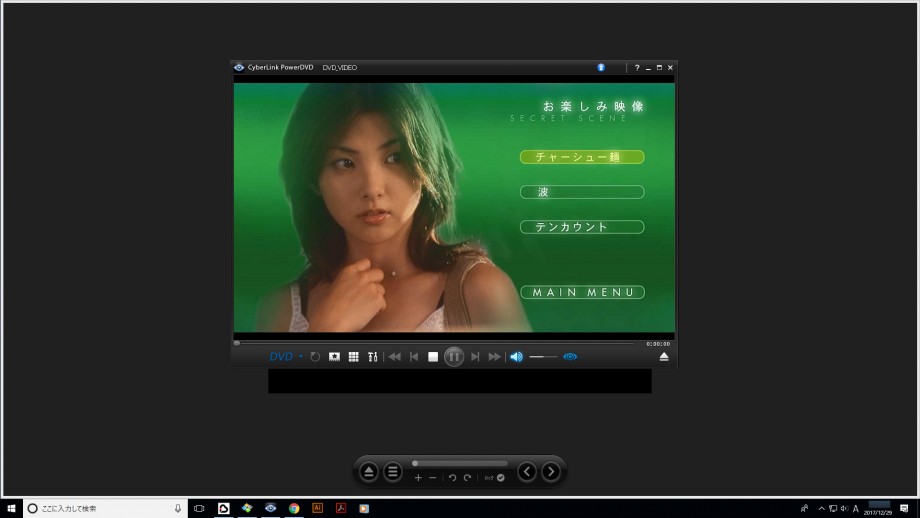The image size is (920, 518).
Task: Click the stop button in PowerDVD
Action: point(433,357)
